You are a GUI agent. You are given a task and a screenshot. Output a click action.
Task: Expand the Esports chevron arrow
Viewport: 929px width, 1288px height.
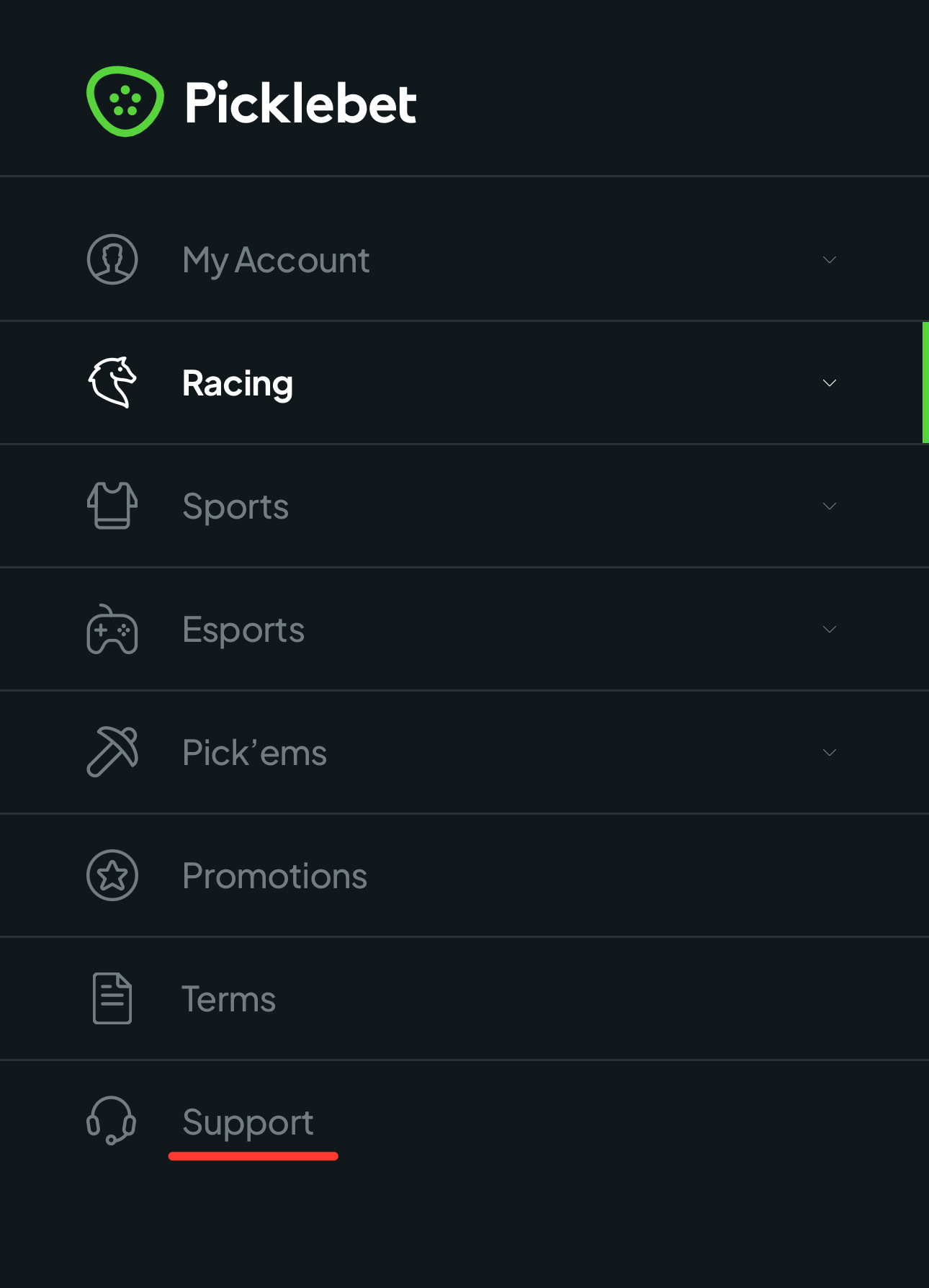tap(830, 629)
